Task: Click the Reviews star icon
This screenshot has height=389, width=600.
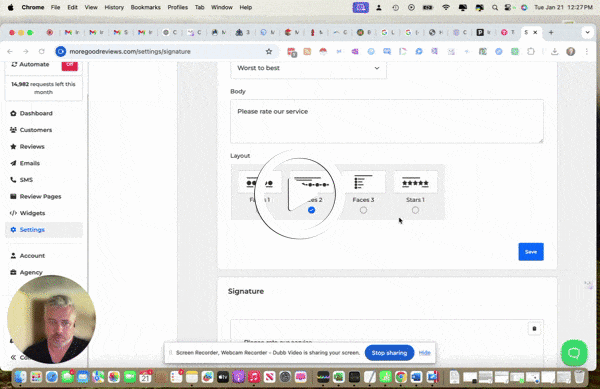Action: 13,146
